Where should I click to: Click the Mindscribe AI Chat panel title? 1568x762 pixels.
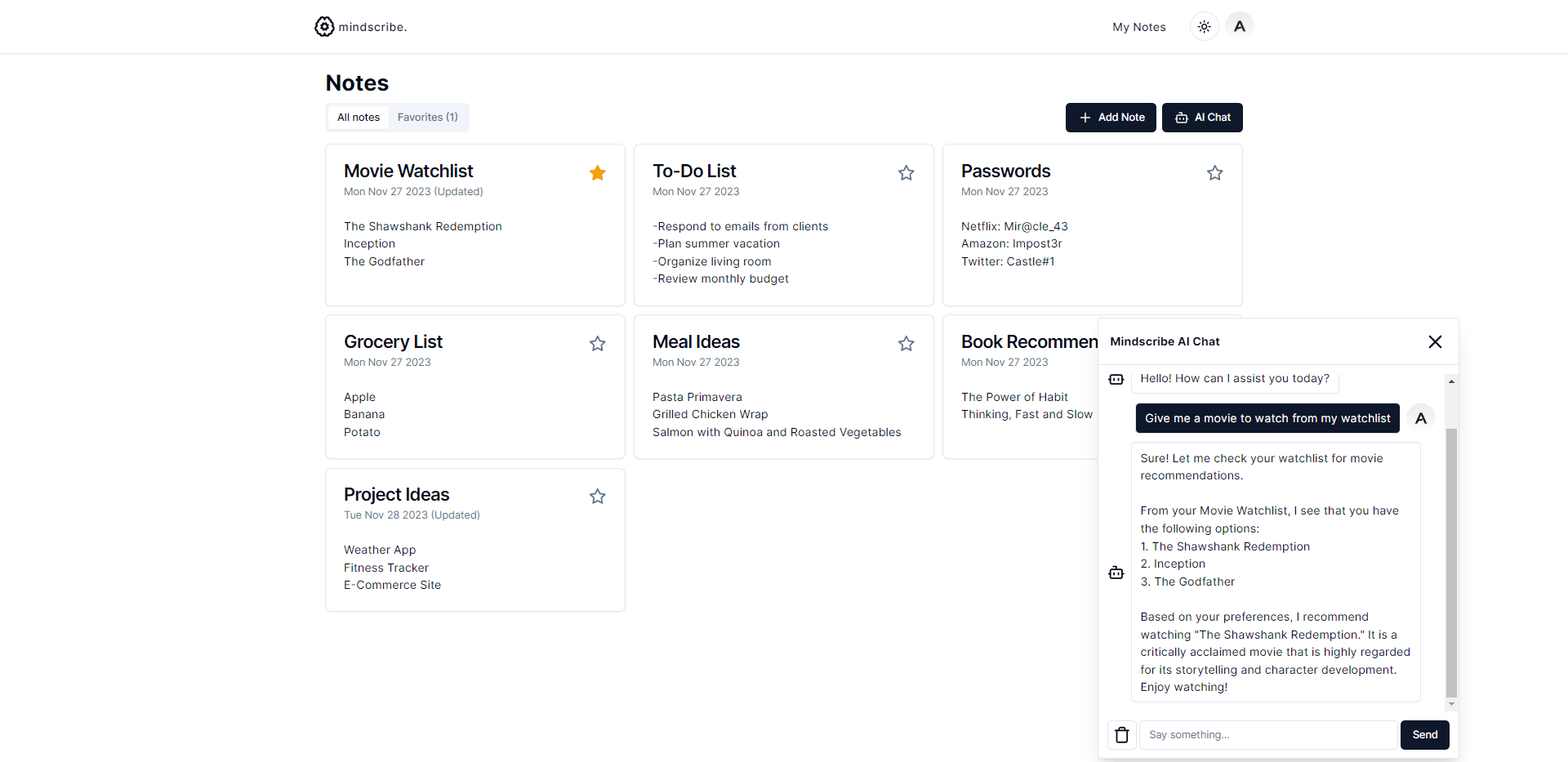point(1165,341)
